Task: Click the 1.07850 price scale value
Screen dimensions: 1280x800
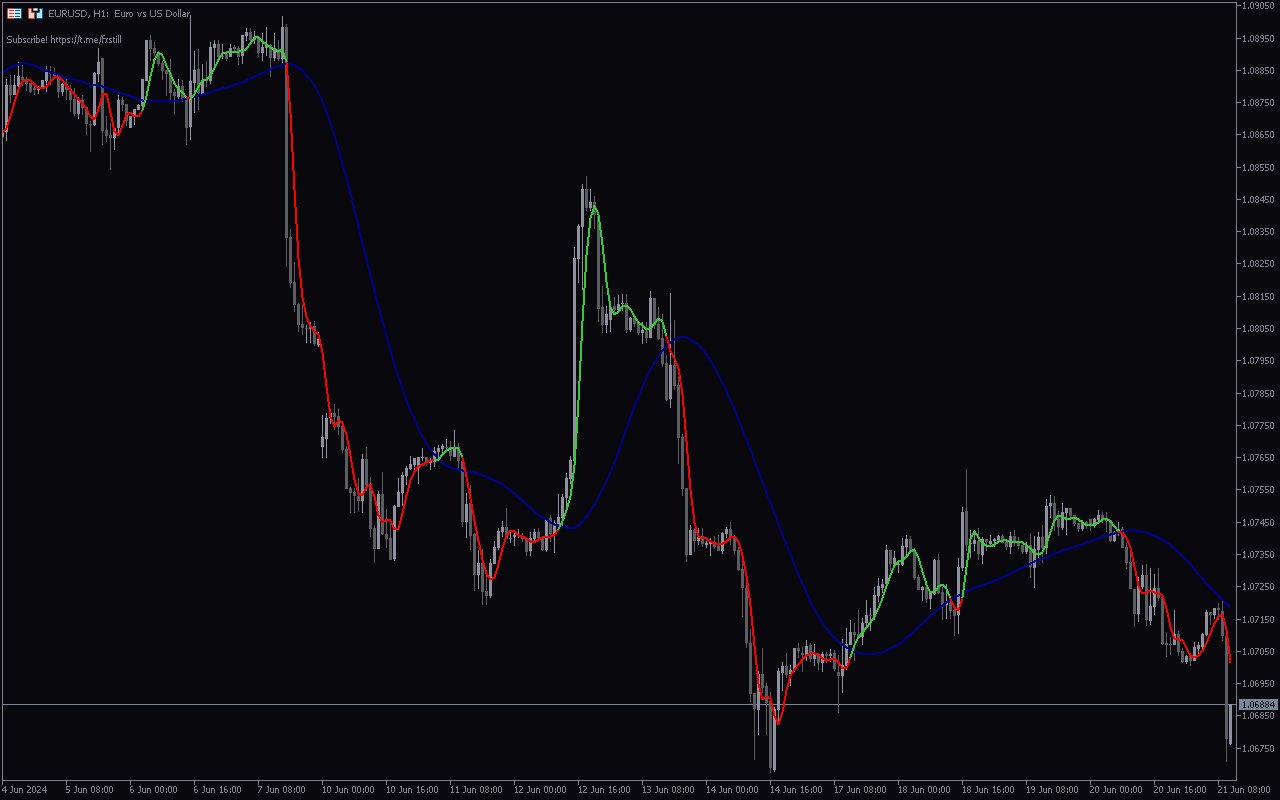Action: click(1258, 393)
